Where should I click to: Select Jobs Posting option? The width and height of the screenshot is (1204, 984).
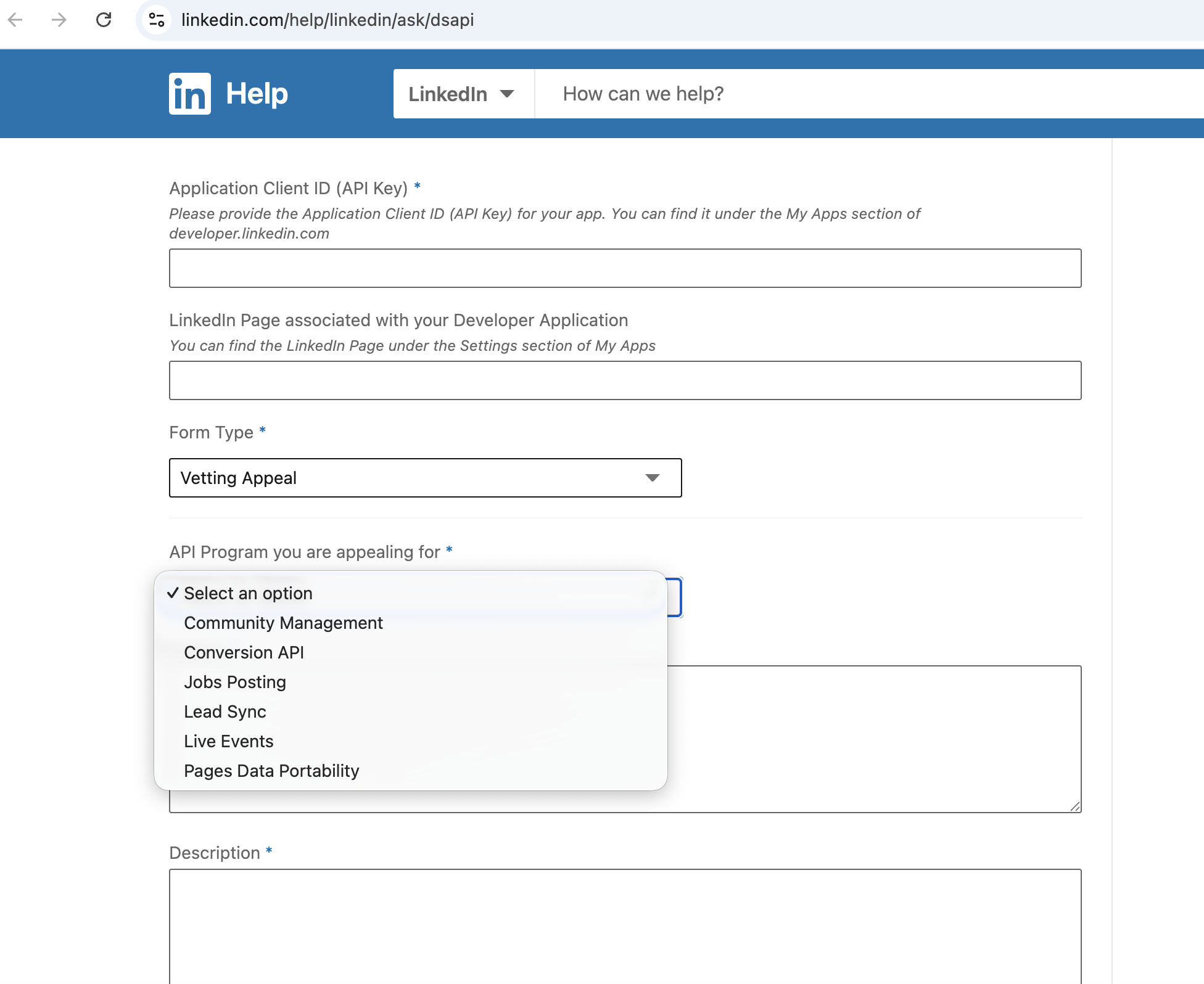411,682
